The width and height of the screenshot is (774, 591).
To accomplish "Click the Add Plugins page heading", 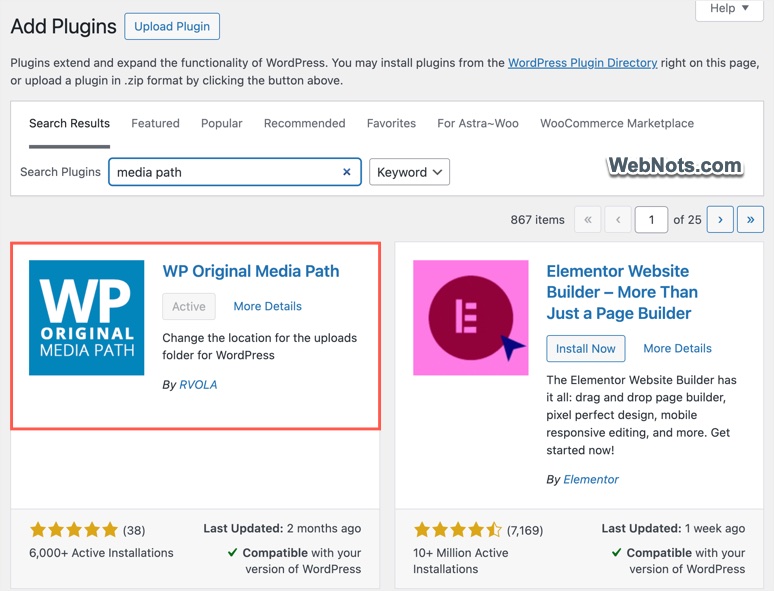I will click(x=64, y=27).
